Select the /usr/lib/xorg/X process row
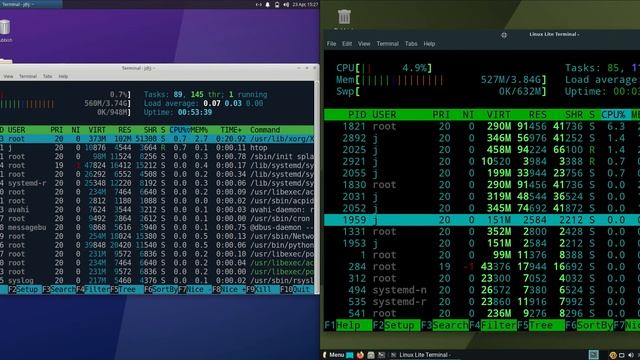 coord(157,139)
